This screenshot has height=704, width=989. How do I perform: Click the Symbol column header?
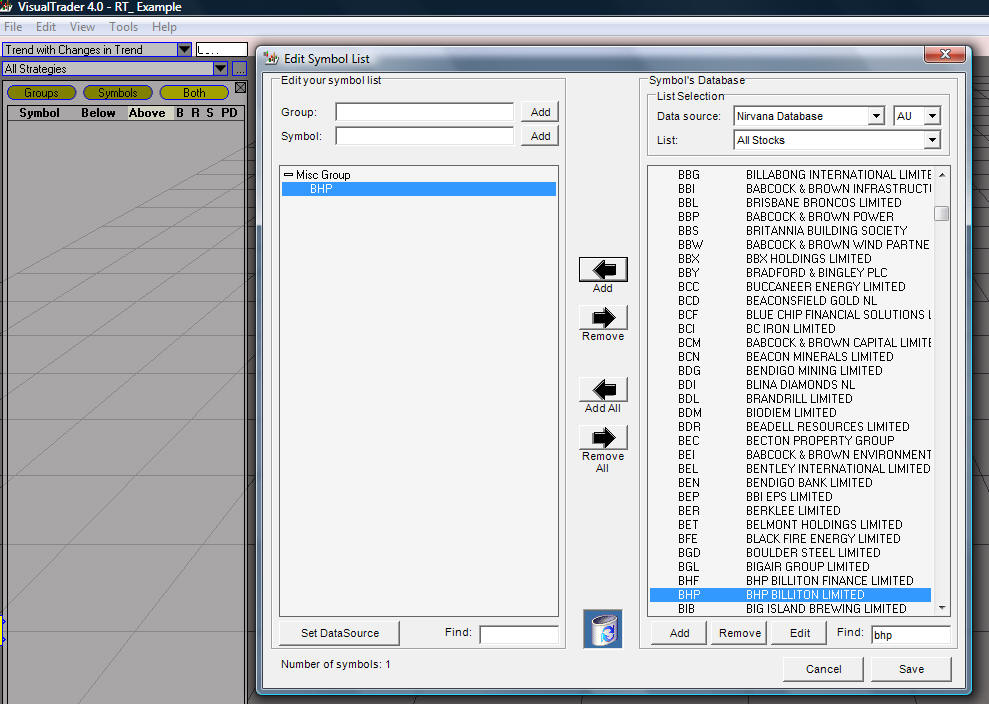tap(39, 113)
